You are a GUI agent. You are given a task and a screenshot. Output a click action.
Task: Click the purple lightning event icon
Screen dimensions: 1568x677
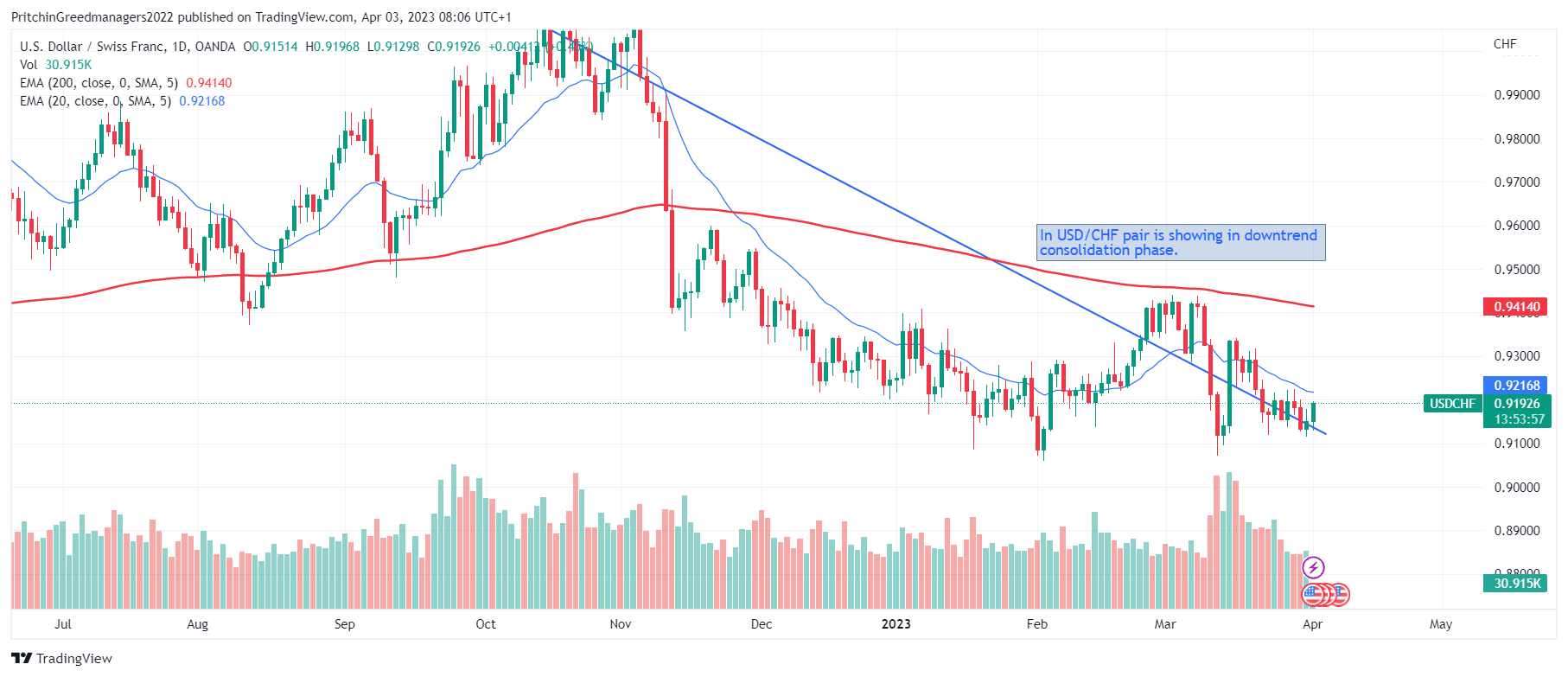tap(1313, 568)
